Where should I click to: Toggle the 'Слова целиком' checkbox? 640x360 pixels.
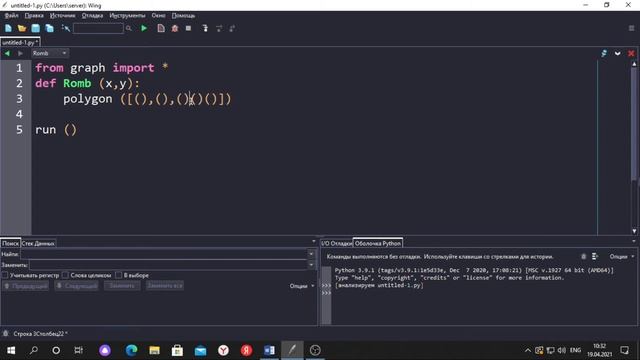pos(65,275)
